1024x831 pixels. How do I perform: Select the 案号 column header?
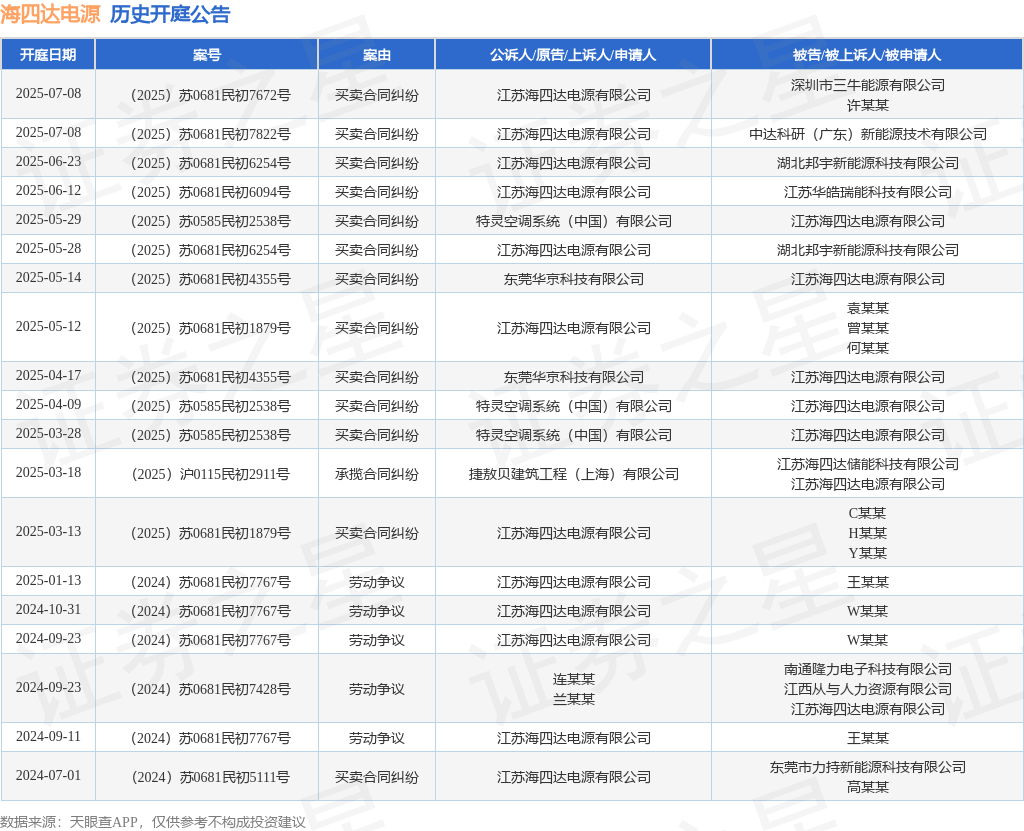point(206,55)
